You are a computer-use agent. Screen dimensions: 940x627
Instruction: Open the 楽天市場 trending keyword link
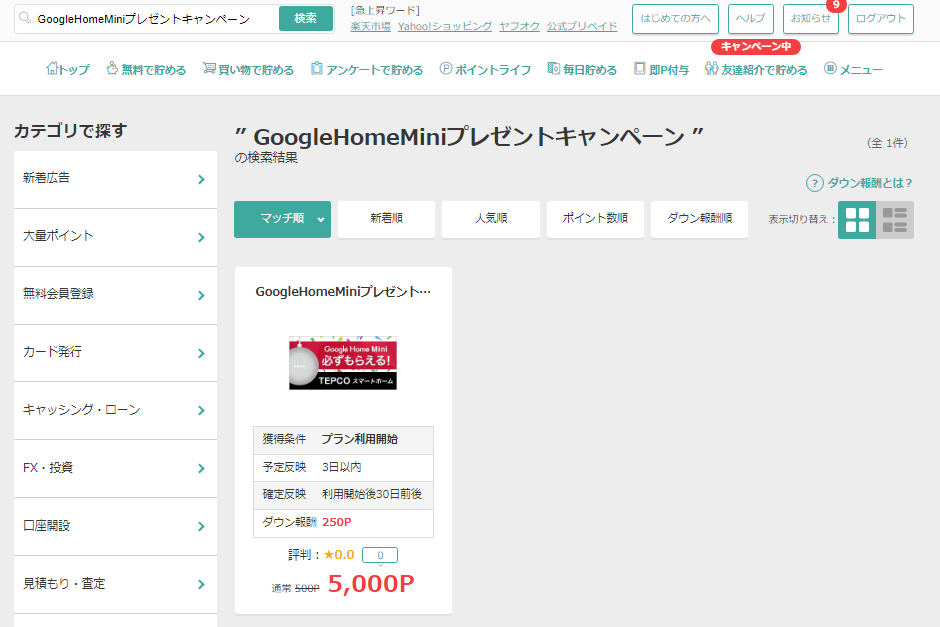[x=370, y=26]
